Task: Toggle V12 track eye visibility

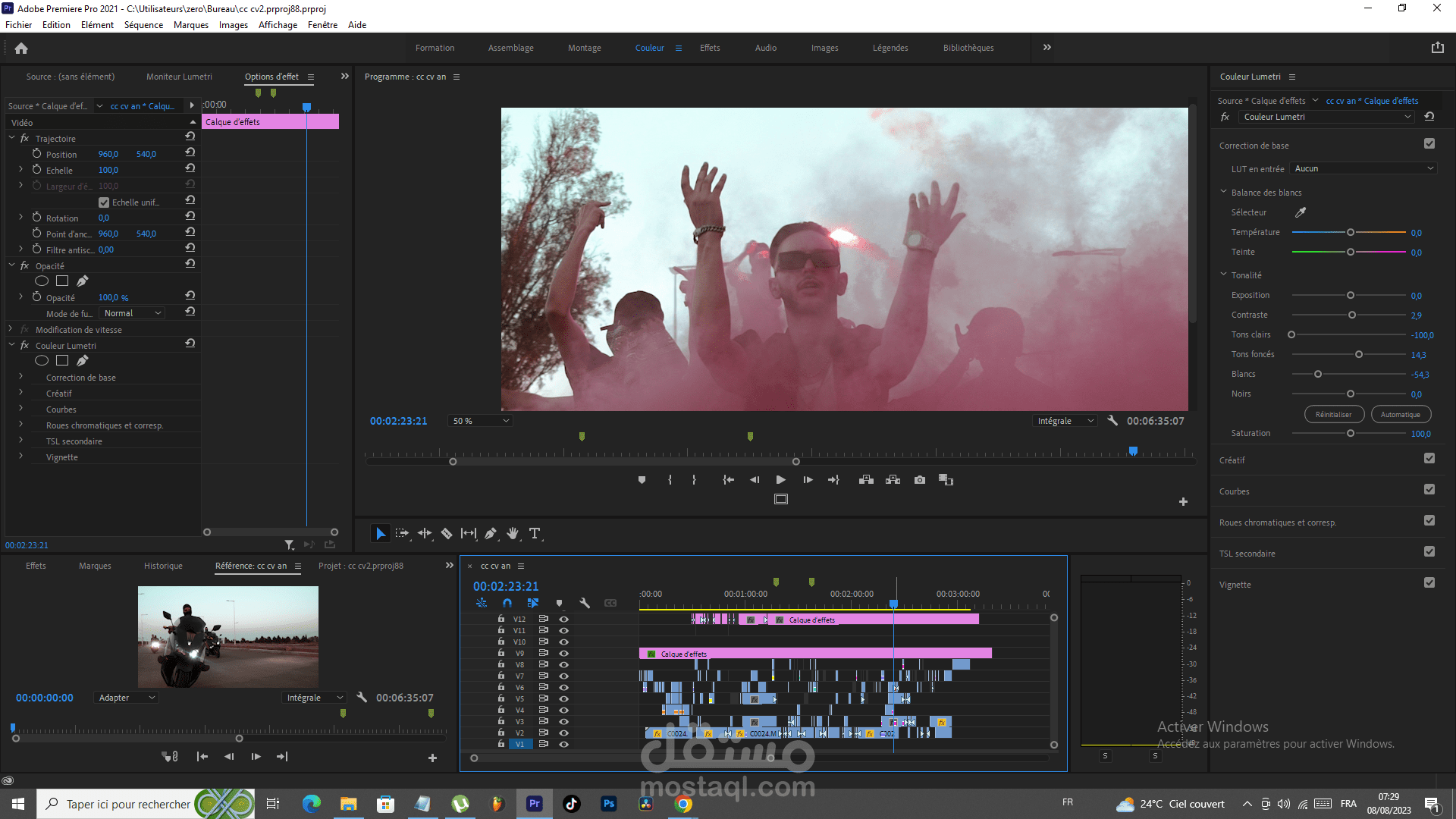Action: [563, 619]
